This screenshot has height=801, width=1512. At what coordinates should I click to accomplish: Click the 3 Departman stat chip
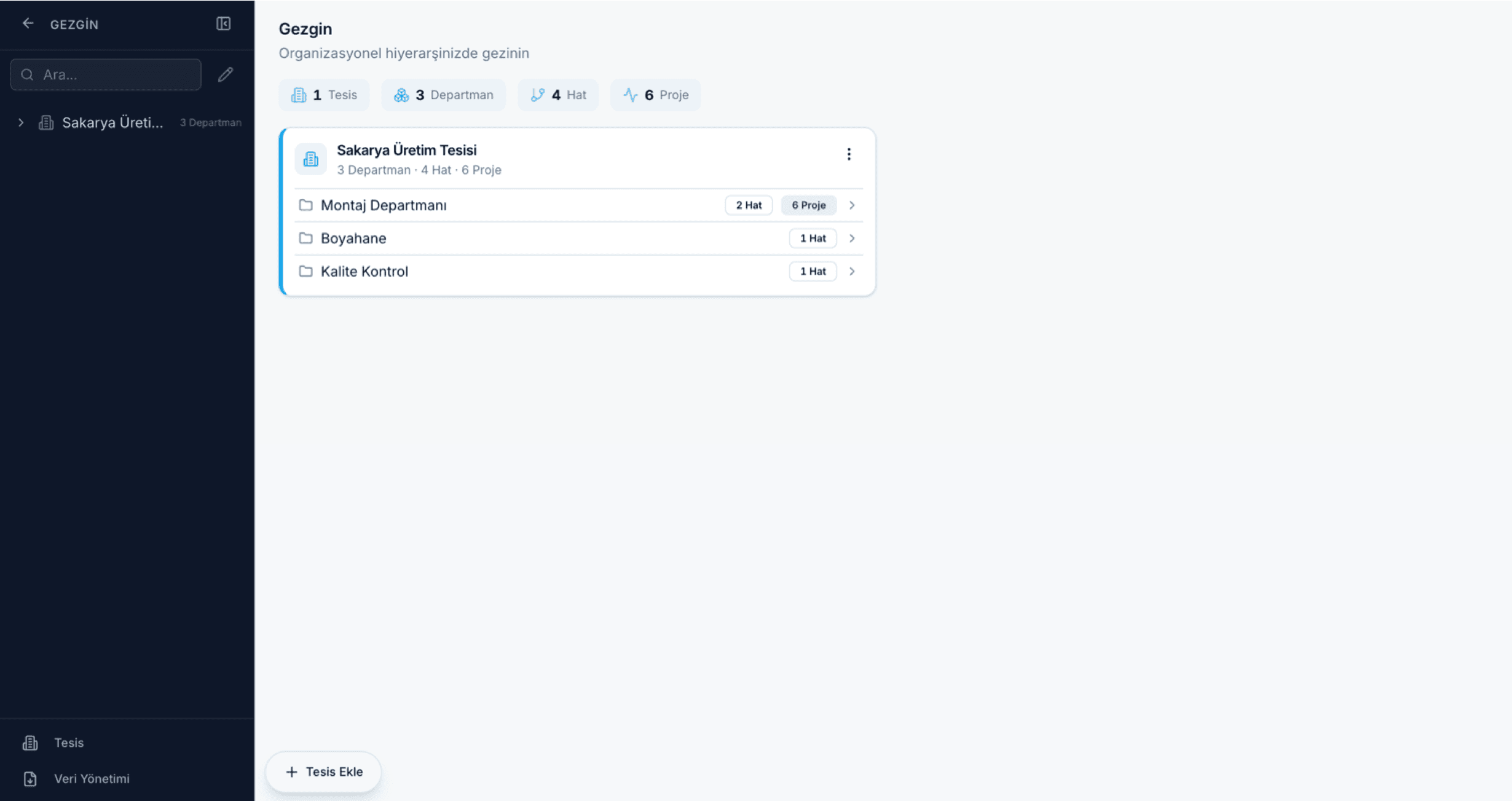coord(443,95)
